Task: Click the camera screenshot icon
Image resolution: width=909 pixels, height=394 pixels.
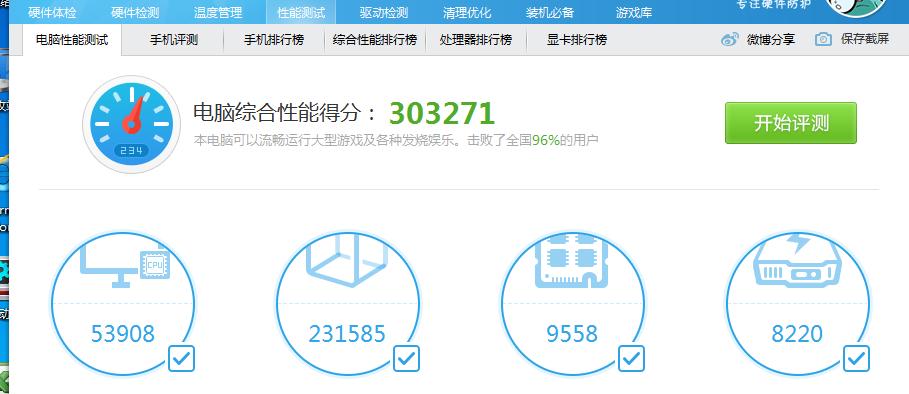Action: click(823, 39)
